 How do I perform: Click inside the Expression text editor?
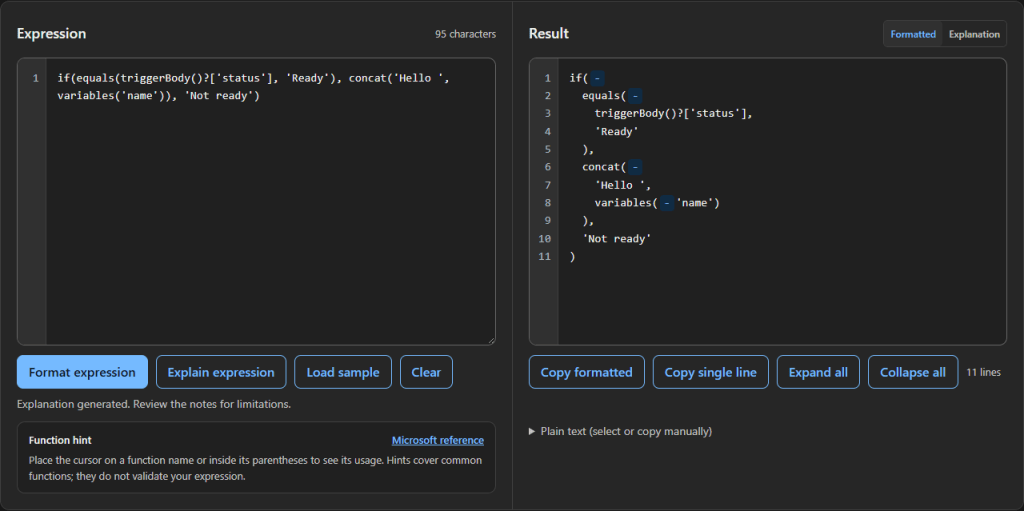pos(270,201)
